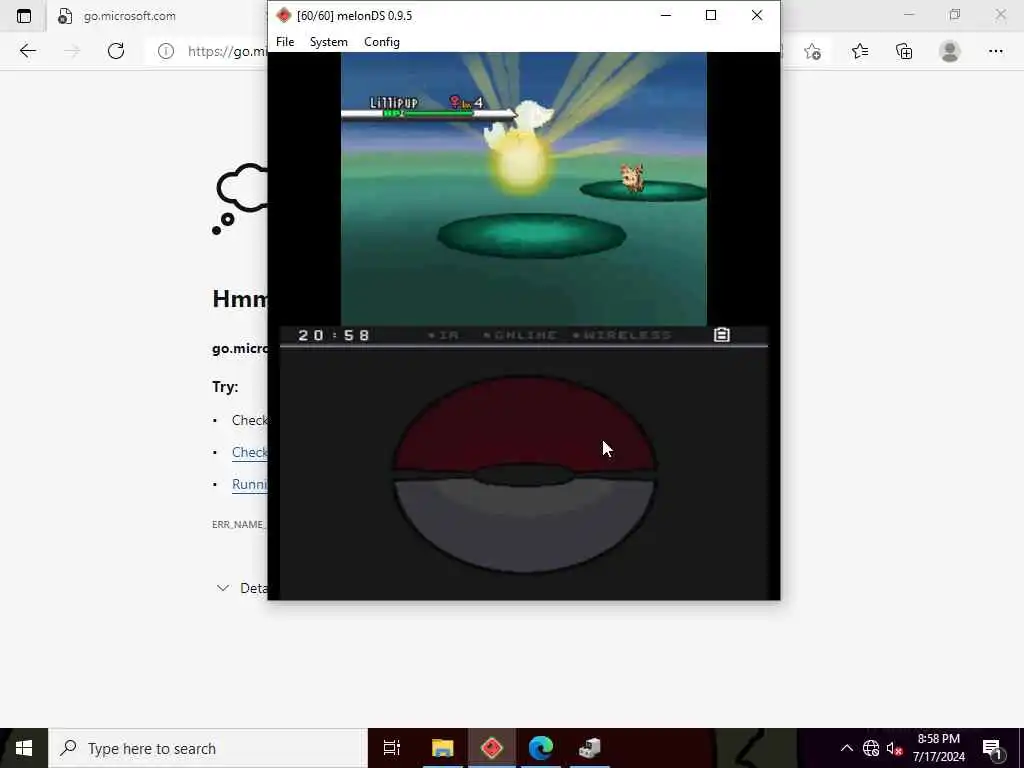Image resolution: width=1024 pixels, height=768 pixels.
Task: Switch to Microsoft Edge via taskbar icon
Action: 541,748
